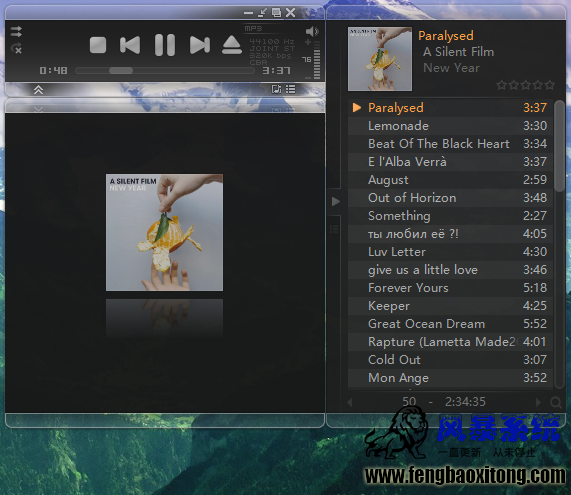
Task: Pause the current song
Action: click(165, 45)
